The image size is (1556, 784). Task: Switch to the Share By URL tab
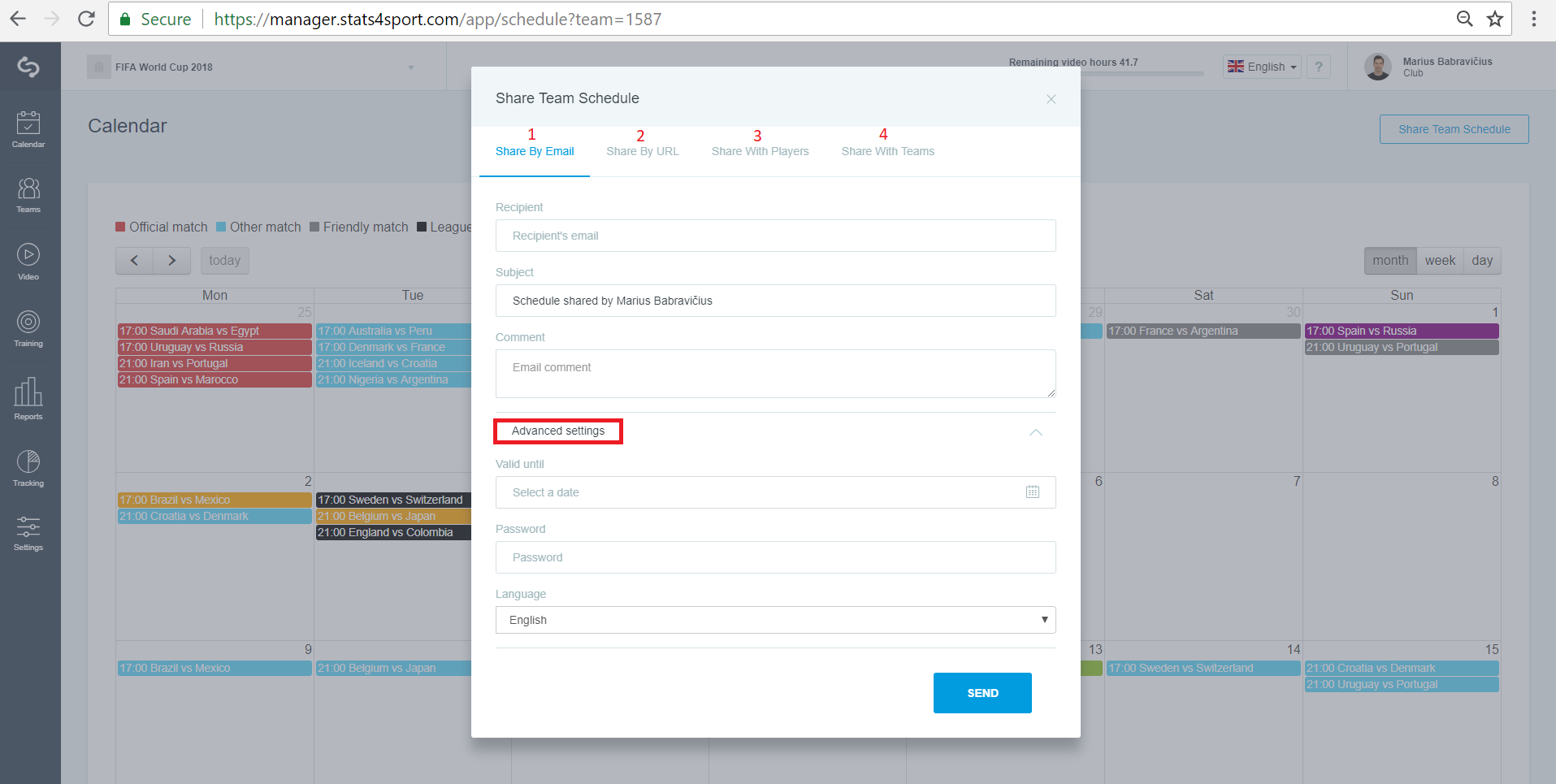pyautogui.click(x=643, y=151)
